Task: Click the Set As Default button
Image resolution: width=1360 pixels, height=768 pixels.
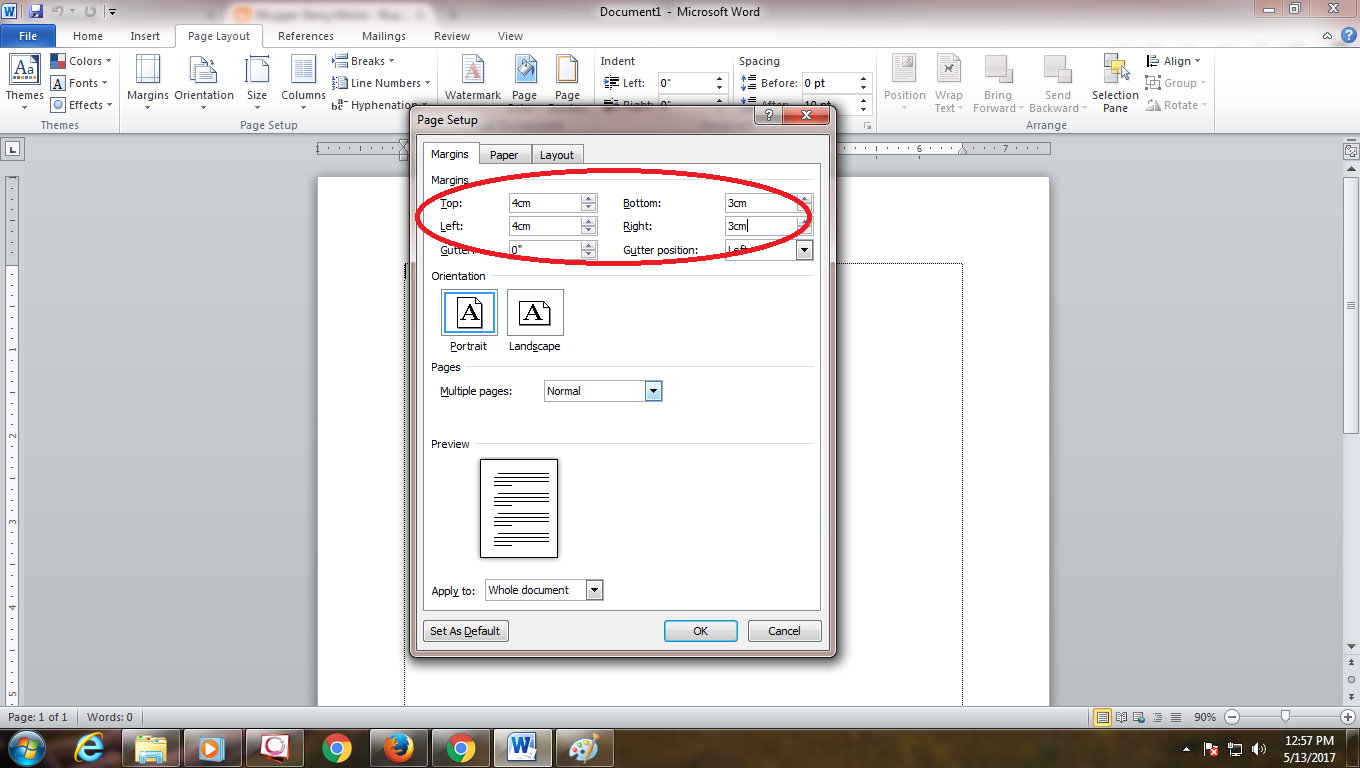Action: 466,631
